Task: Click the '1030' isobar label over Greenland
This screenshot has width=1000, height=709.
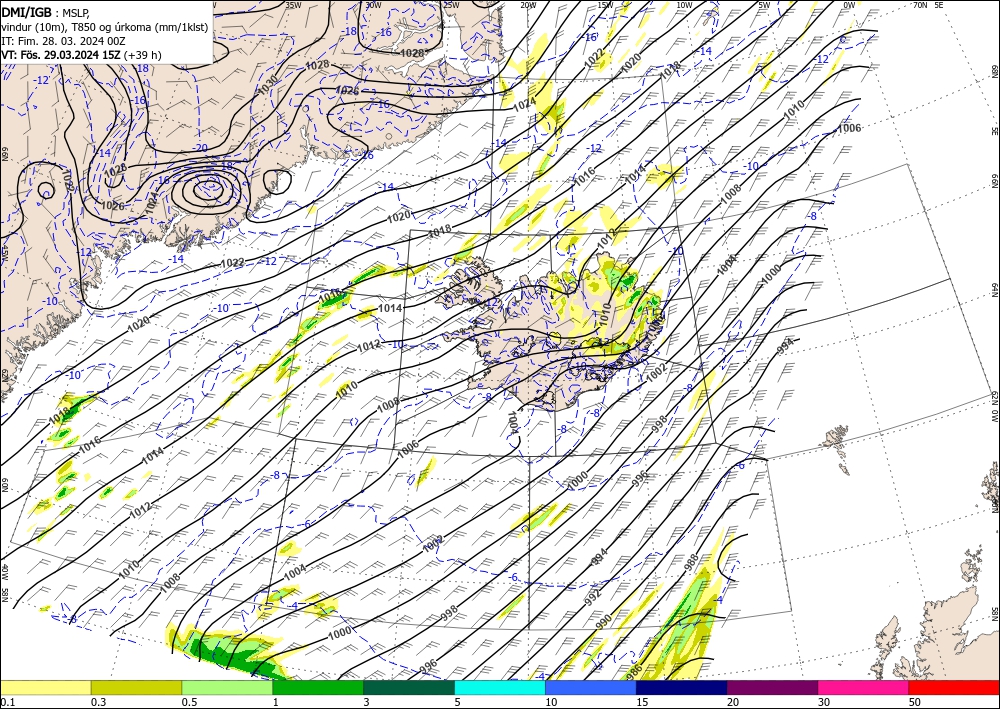Action: coord(268,86)
